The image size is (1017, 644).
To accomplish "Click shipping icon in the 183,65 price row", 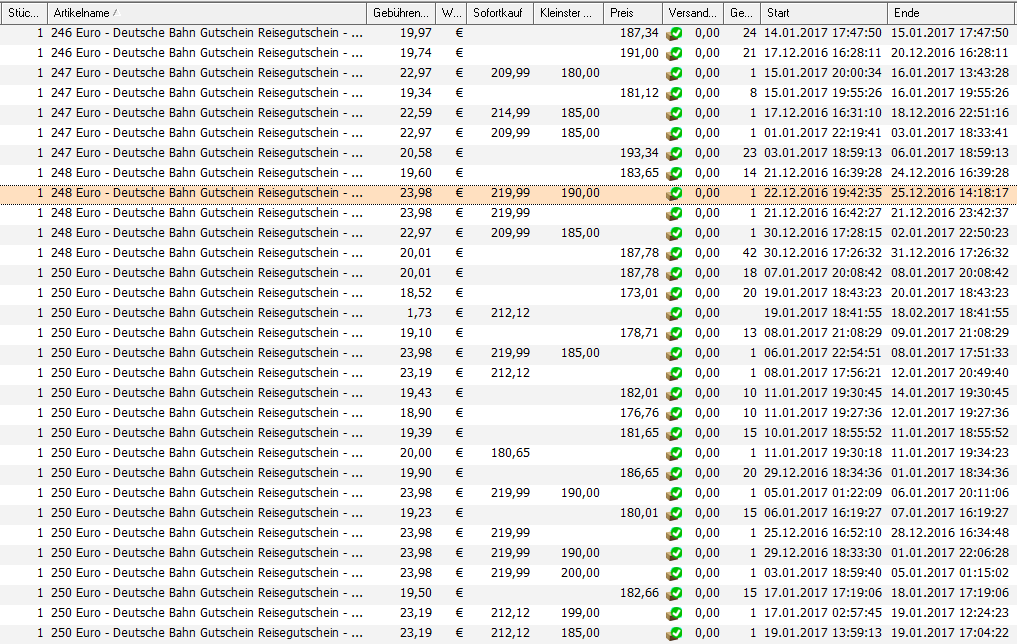I will click(675, 173).
